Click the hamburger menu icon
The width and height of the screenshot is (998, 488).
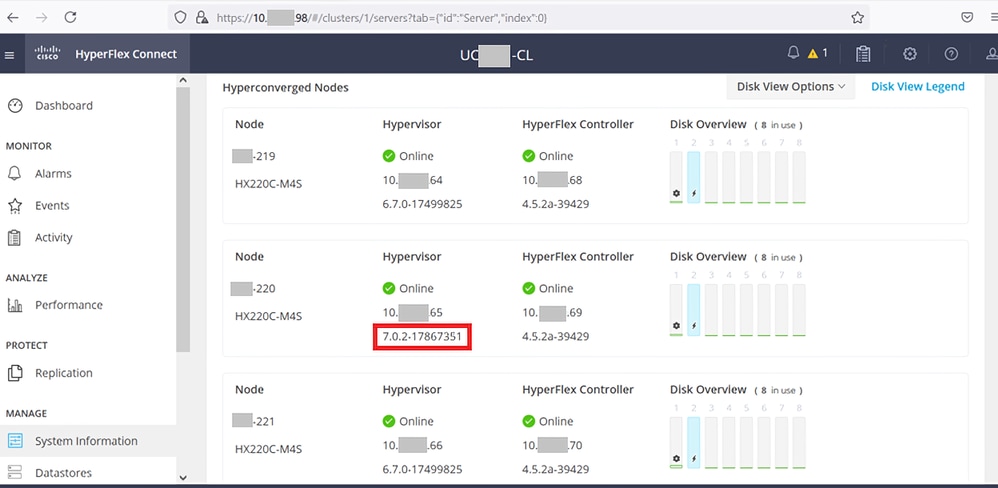coord(10,54)
